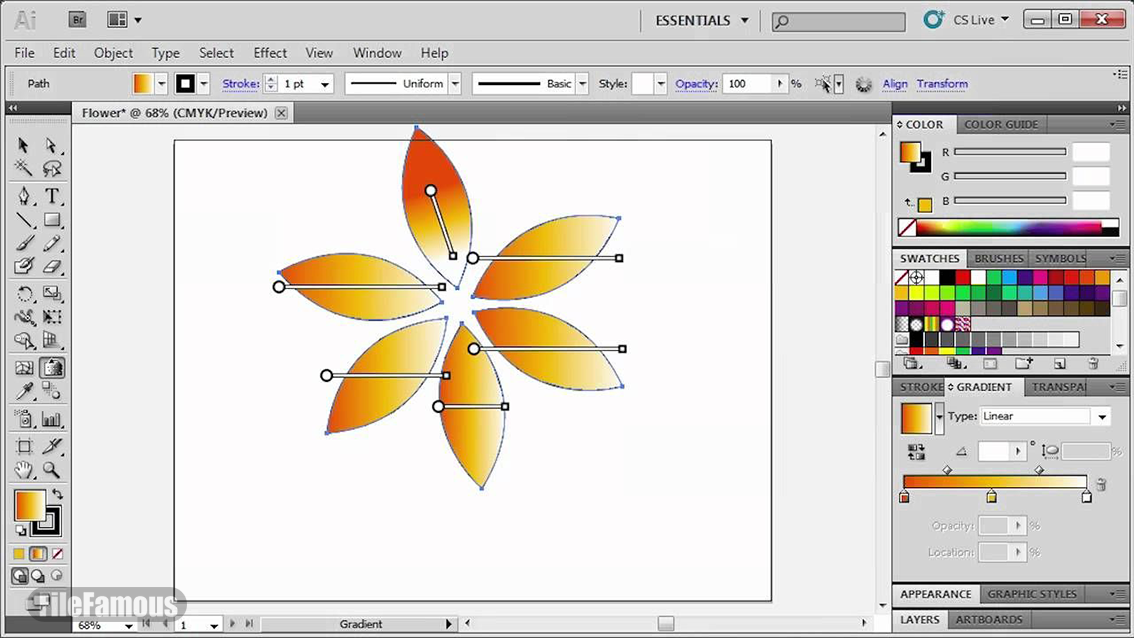Select the Direct Selection tool

[x=51, y=145]
